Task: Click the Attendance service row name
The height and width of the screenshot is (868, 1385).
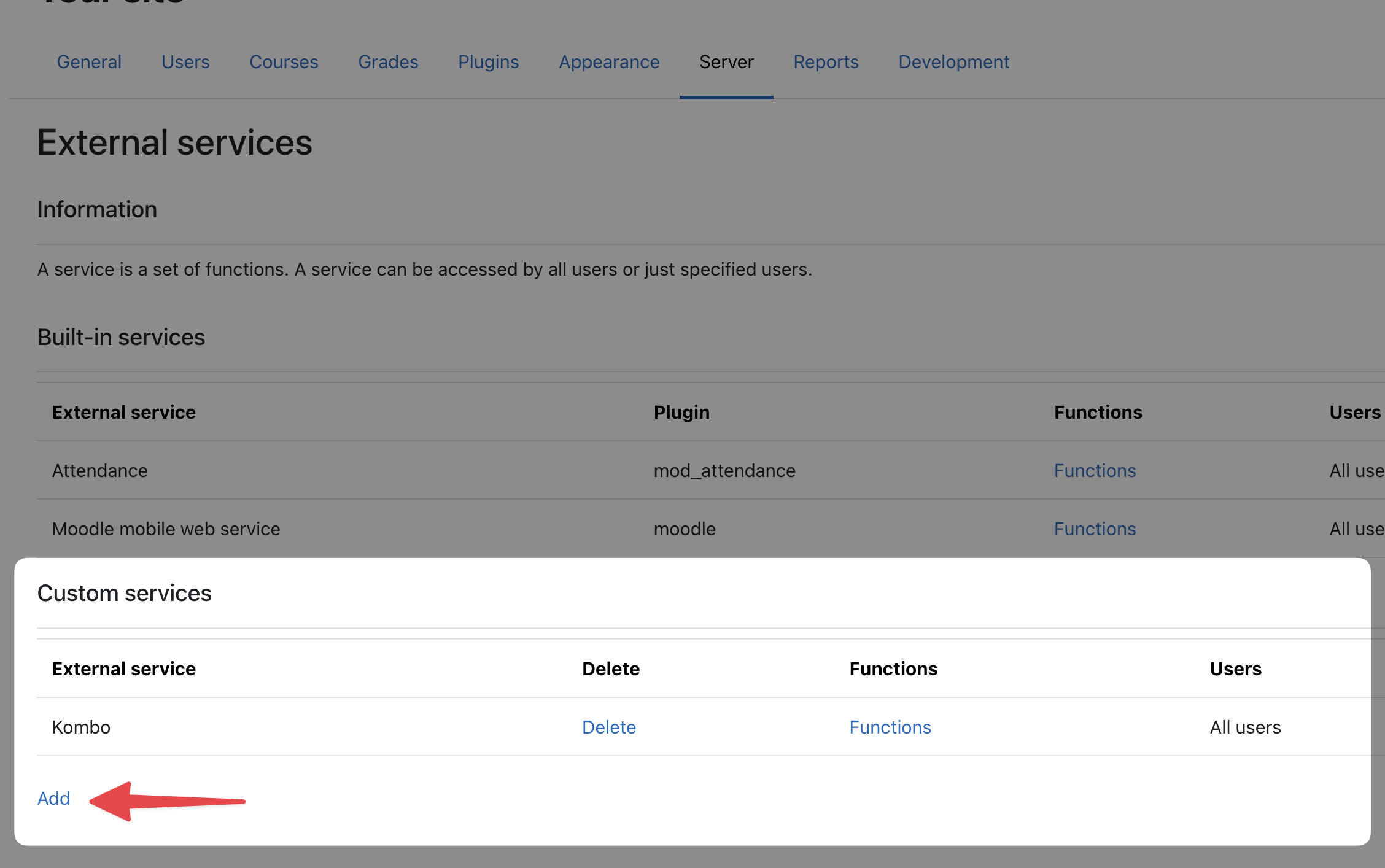Action: point(99,471)
